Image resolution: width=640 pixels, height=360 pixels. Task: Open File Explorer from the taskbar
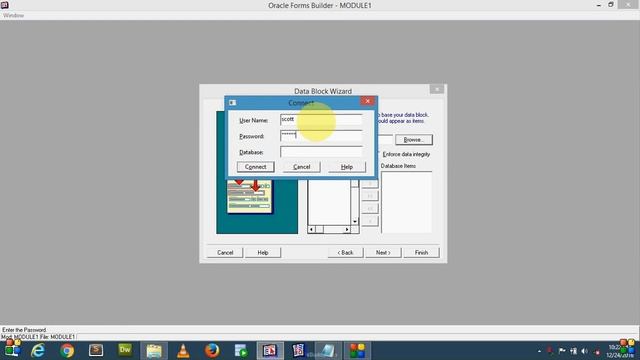pyautogui.click(x=154, y=351)
